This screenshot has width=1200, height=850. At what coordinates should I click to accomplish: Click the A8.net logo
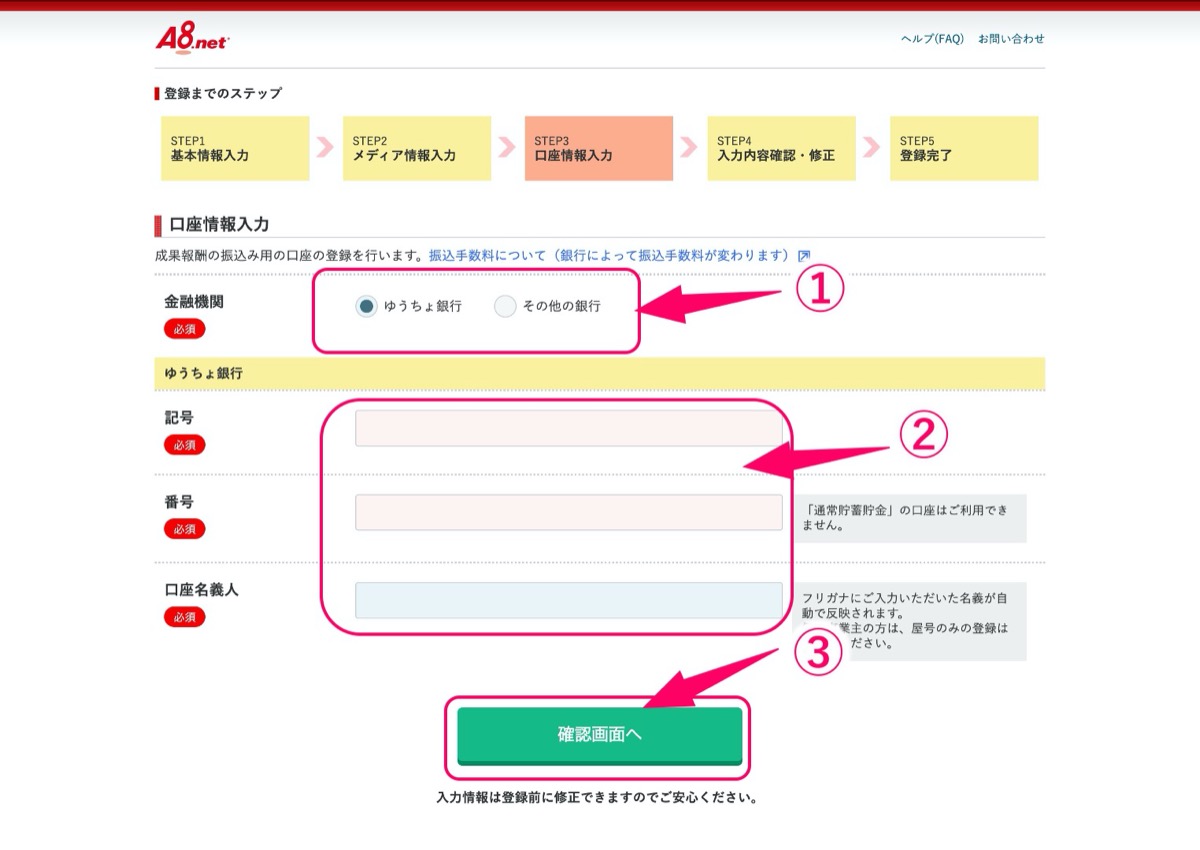click(x=193, y=38)
